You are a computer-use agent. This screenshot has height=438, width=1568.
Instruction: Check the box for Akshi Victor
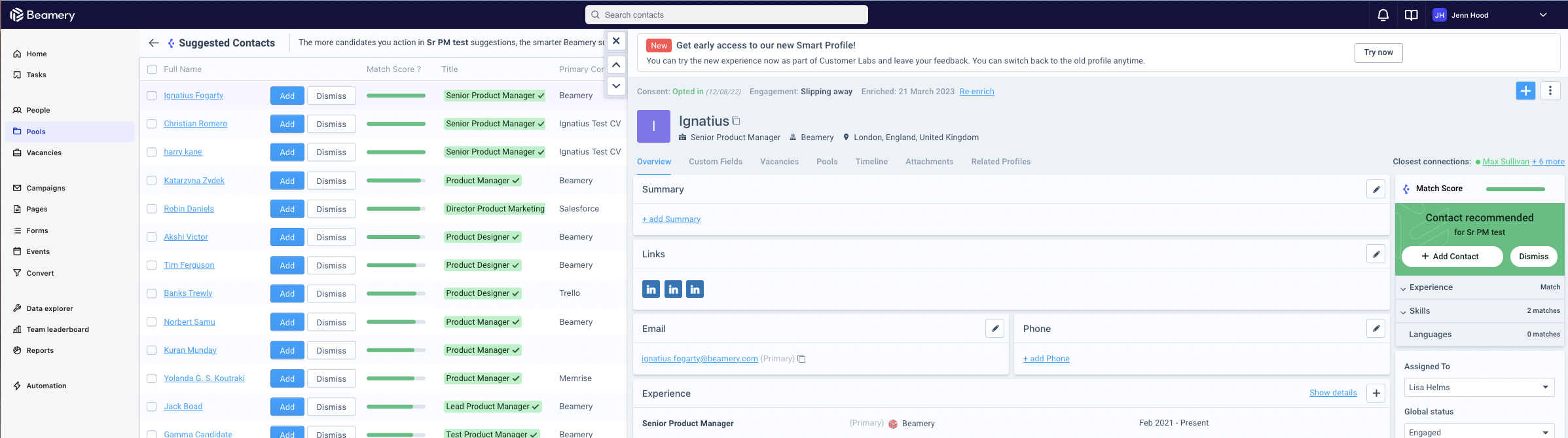[x=152, y=237]
